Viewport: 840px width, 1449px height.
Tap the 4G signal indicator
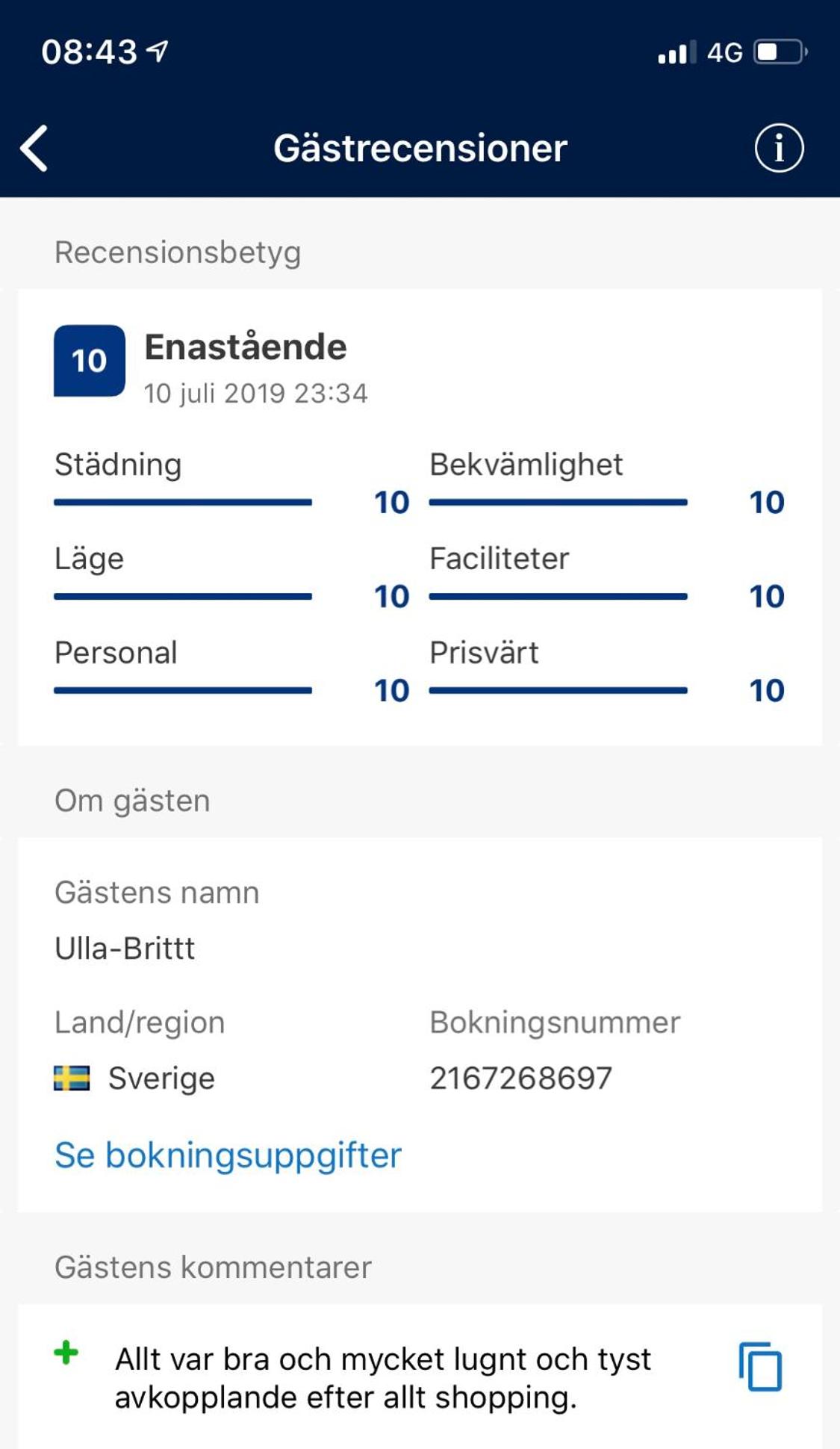(x=724, y=52)
